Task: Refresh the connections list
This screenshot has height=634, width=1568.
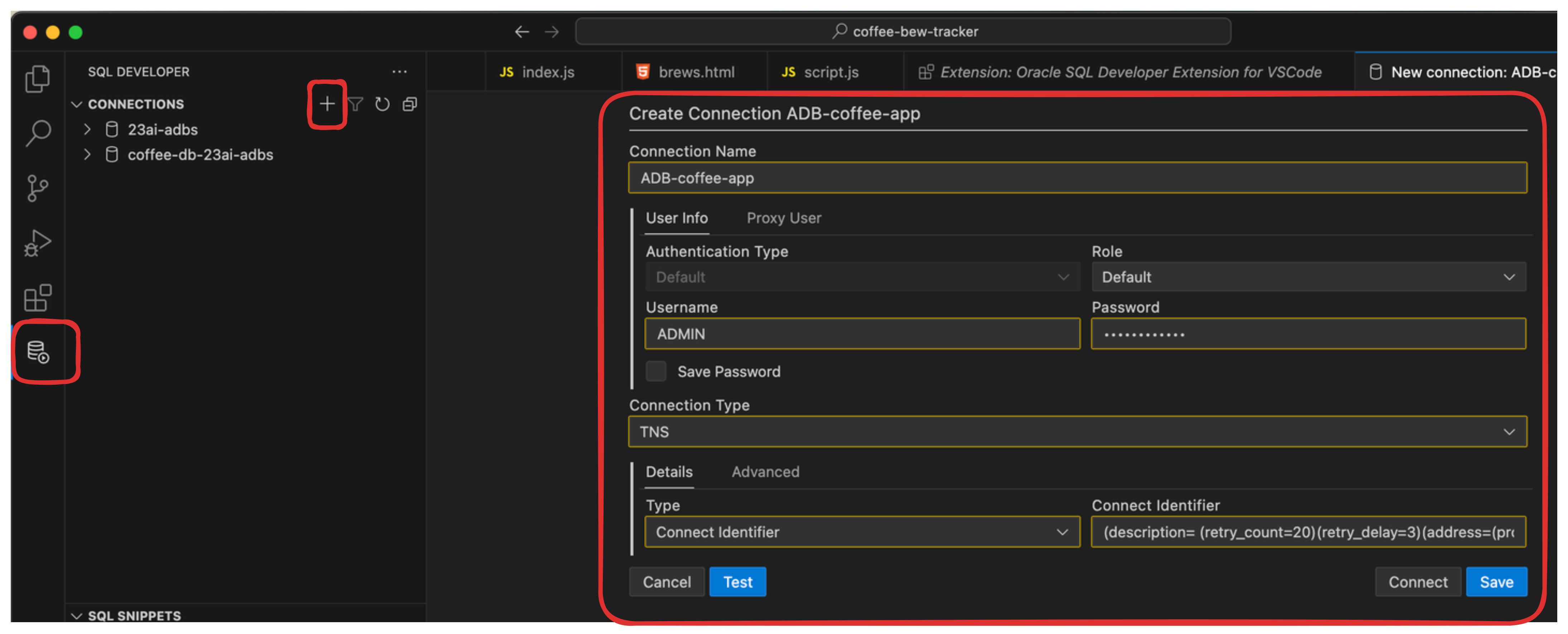Action: coord(382,104)
